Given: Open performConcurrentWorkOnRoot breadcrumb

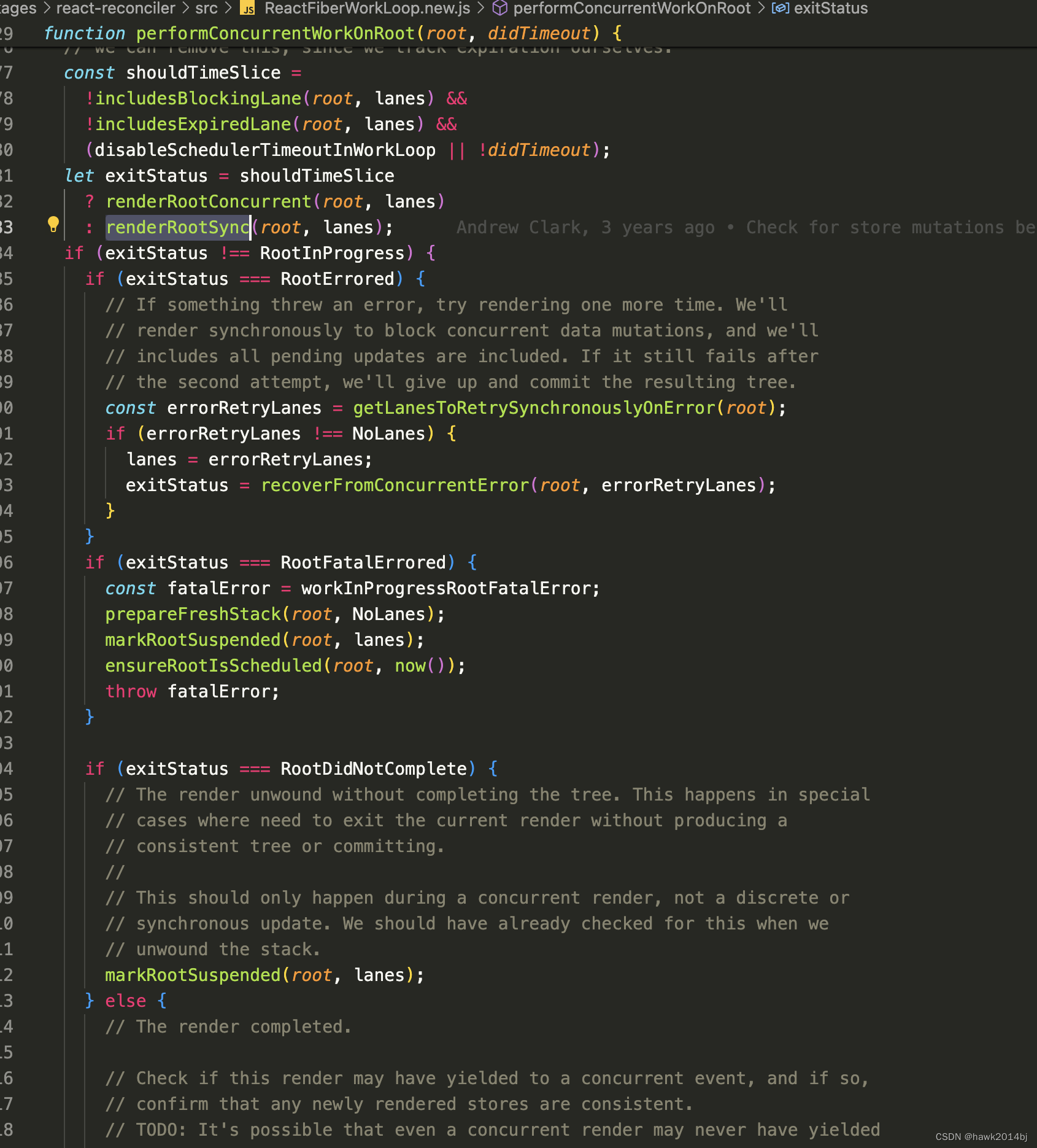Looking at the screenshot, I should coord(632,8).
